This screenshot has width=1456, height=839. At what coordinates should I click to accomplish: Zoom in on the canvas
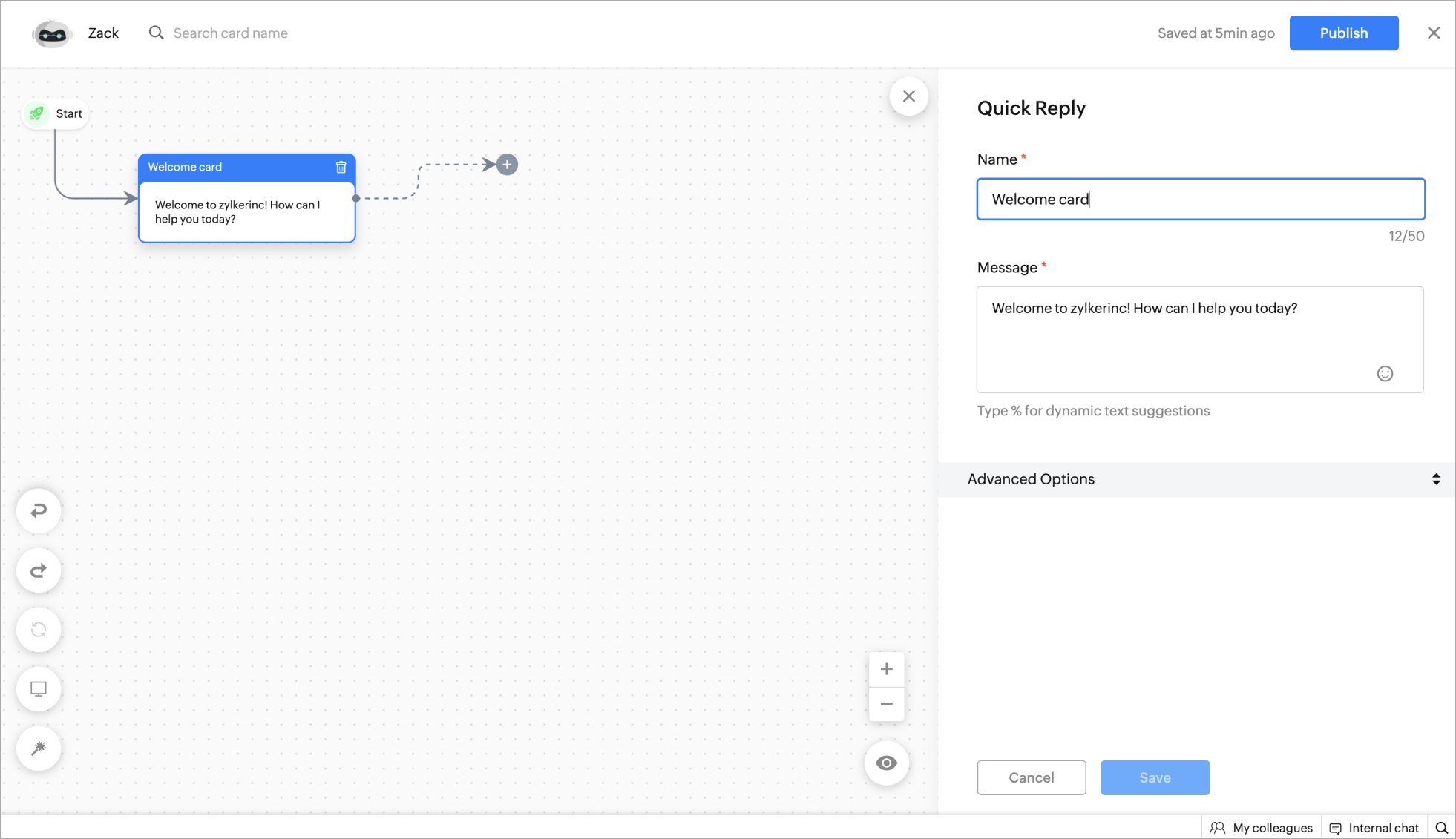[887, 669]
